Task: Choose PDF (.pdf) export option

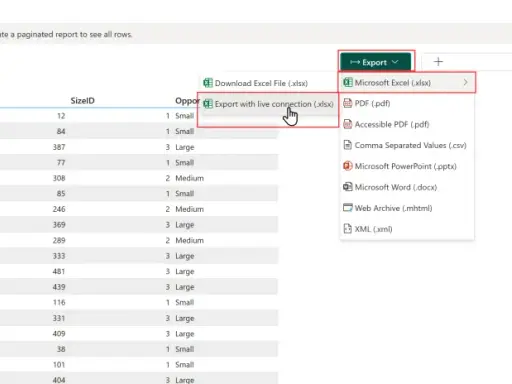Action: (407, 103)
